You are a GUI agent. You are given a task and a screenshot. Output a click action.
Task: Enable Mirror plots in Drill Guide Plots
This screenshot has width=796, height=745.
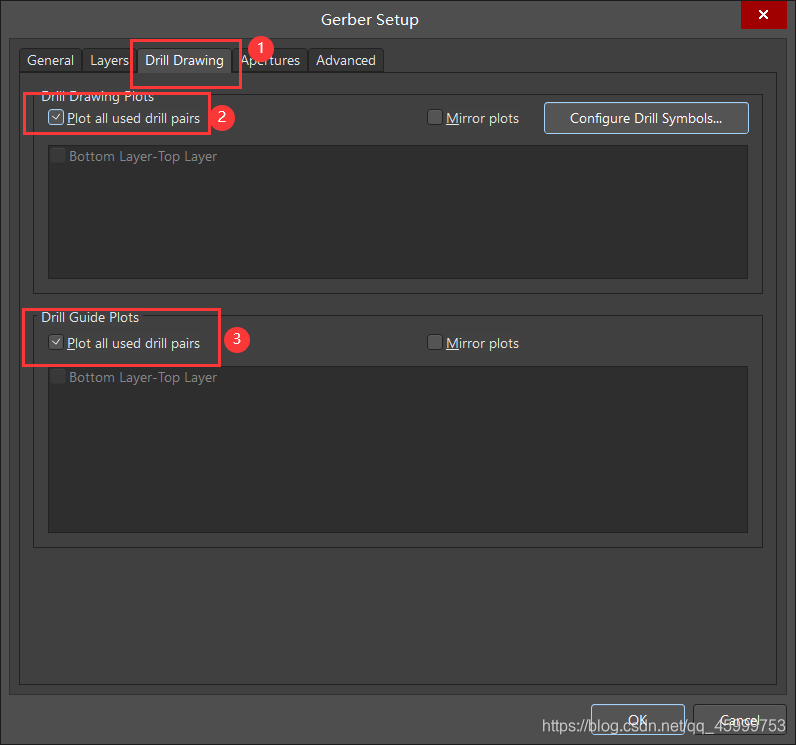[x=435, y=343]
